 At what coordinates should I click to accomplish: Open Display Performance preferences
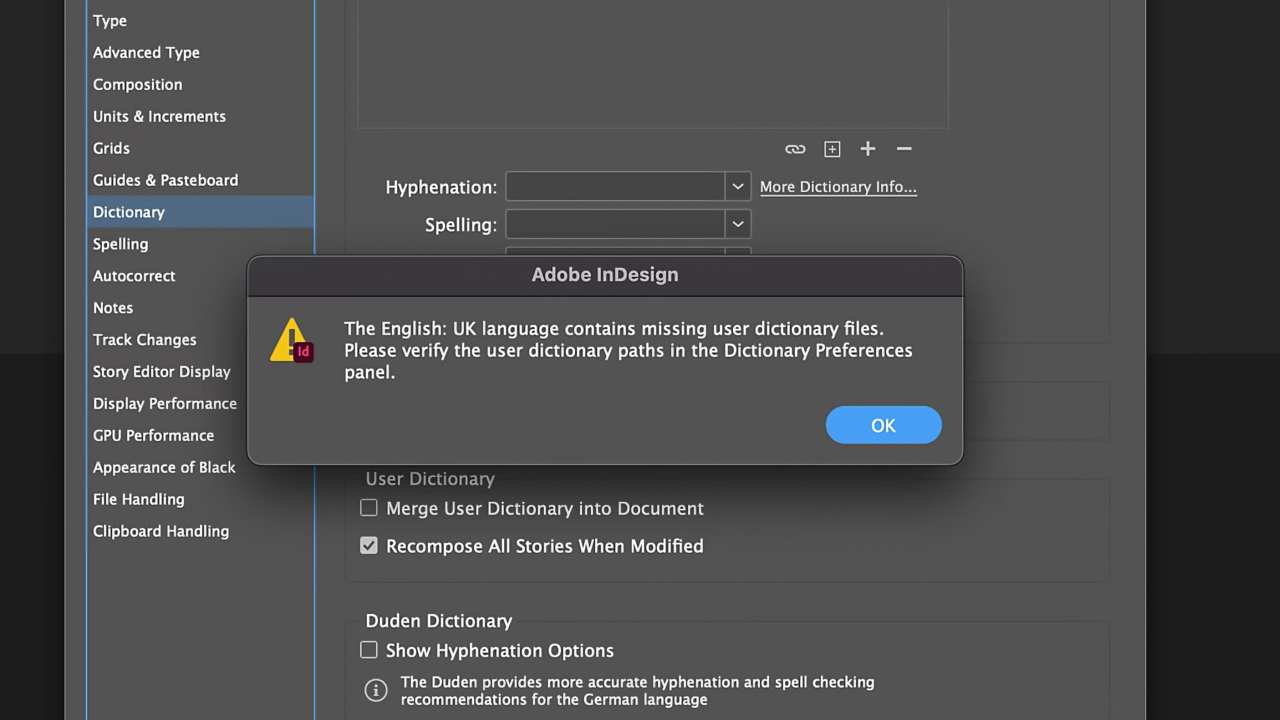click(x=167, y=404)
